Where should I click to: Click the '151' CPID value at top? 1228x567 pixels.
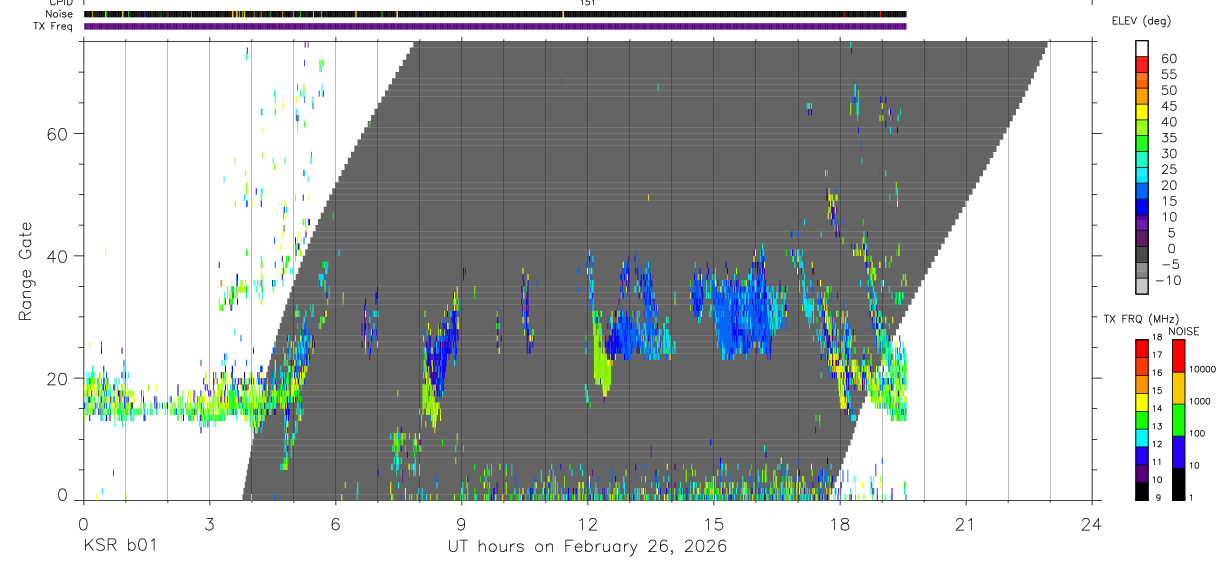pyautogui.click(x=587, y=3)
